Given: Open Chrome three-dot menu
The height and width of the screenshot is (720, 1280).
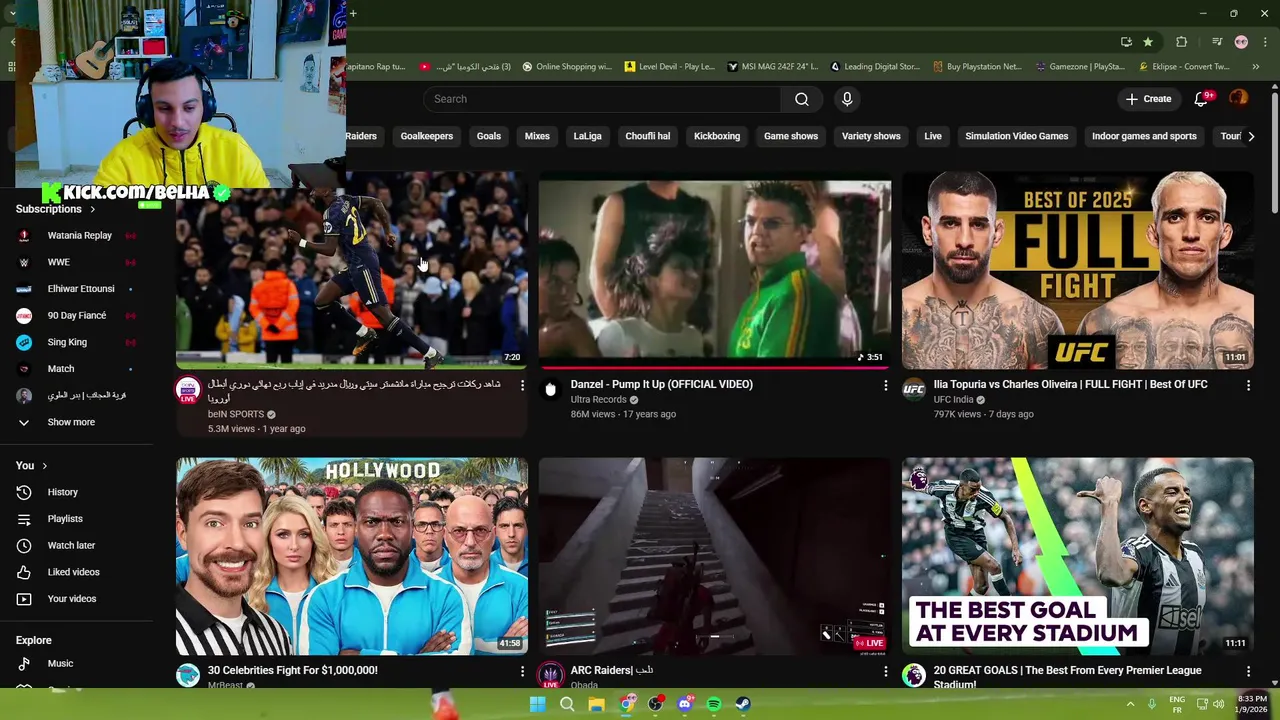Looking at the screenshot, I should tap(1265, 42).
